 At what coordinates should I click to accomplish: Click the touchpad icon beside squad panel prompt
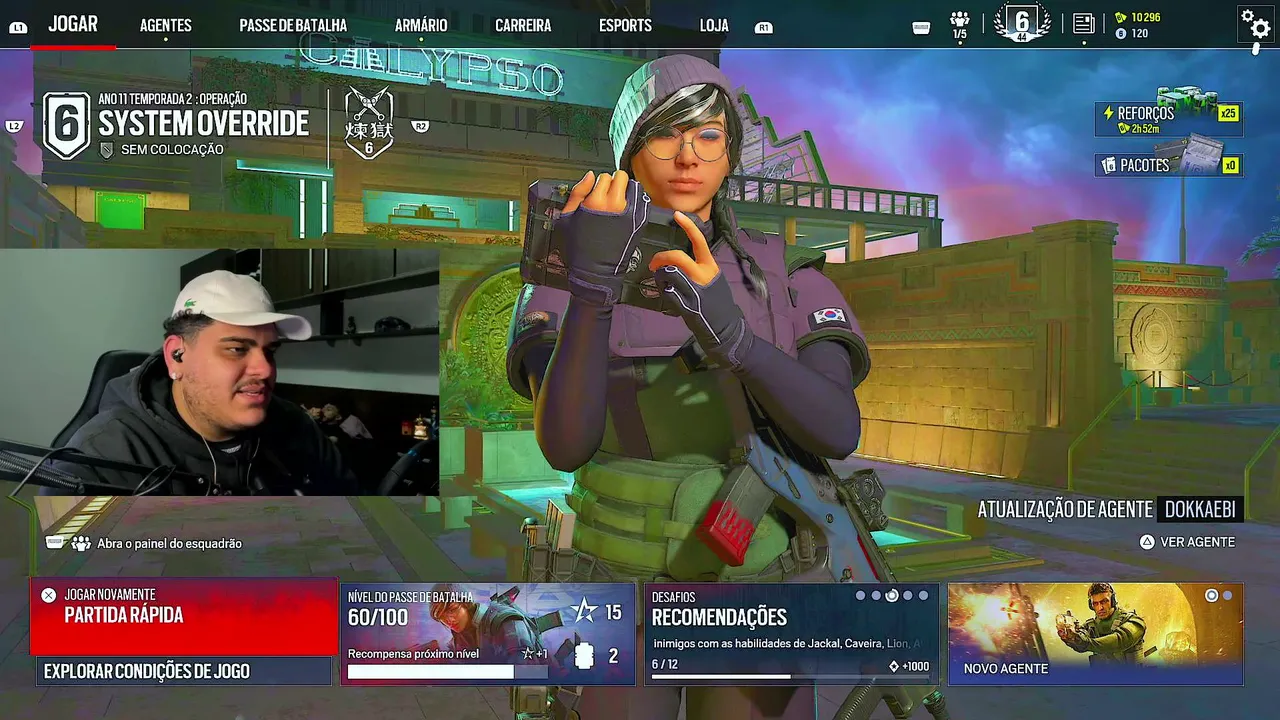(x=56, y=543)
